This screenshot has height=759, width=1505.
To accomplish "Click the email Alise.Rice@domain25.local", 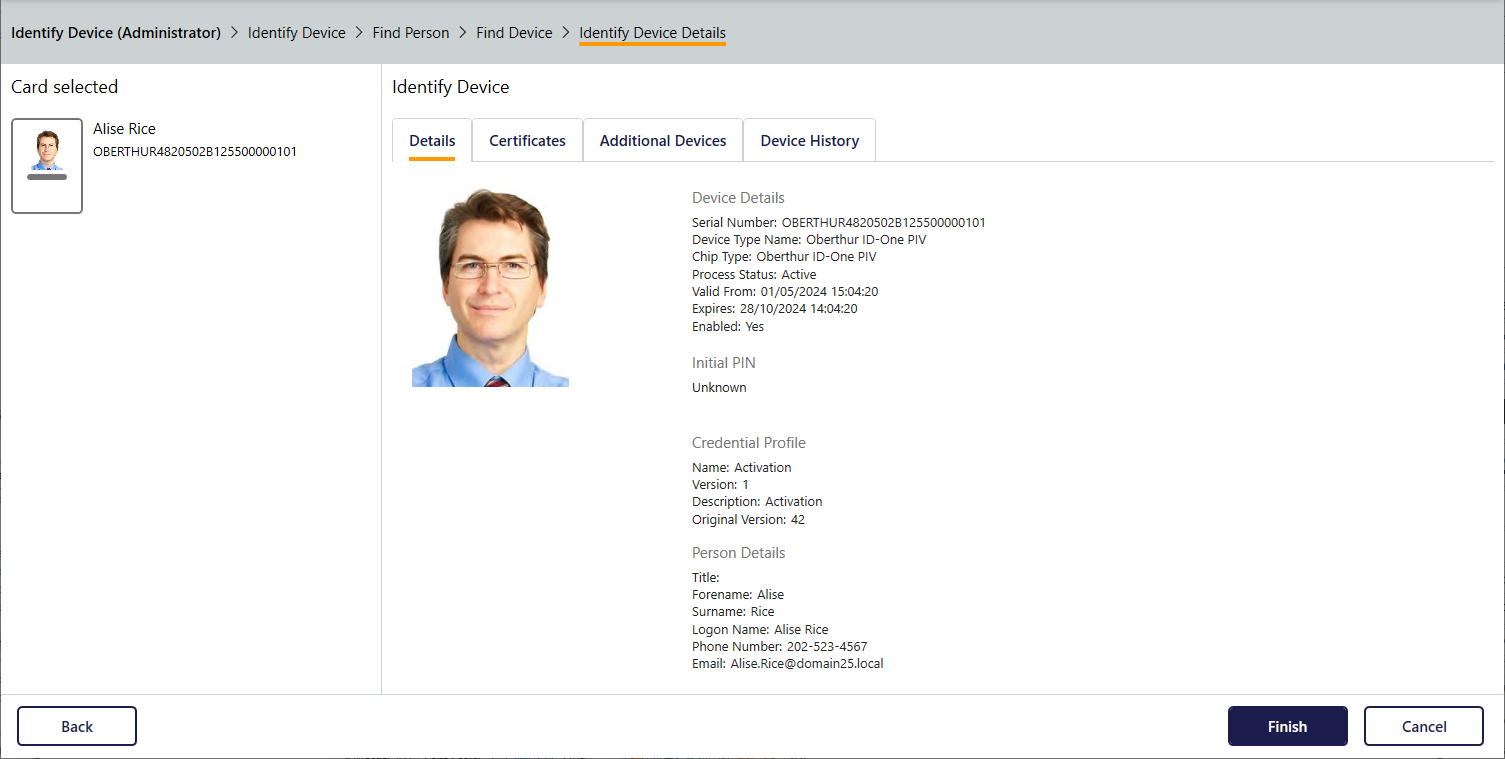I will 806,664.
